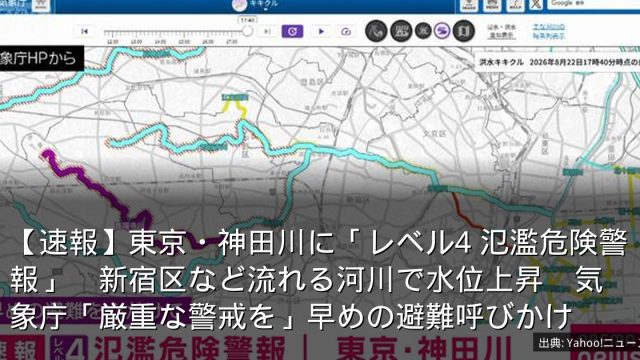Screen dimensions: 640x360
Task: Jump to the first time step
Action: 84,31
